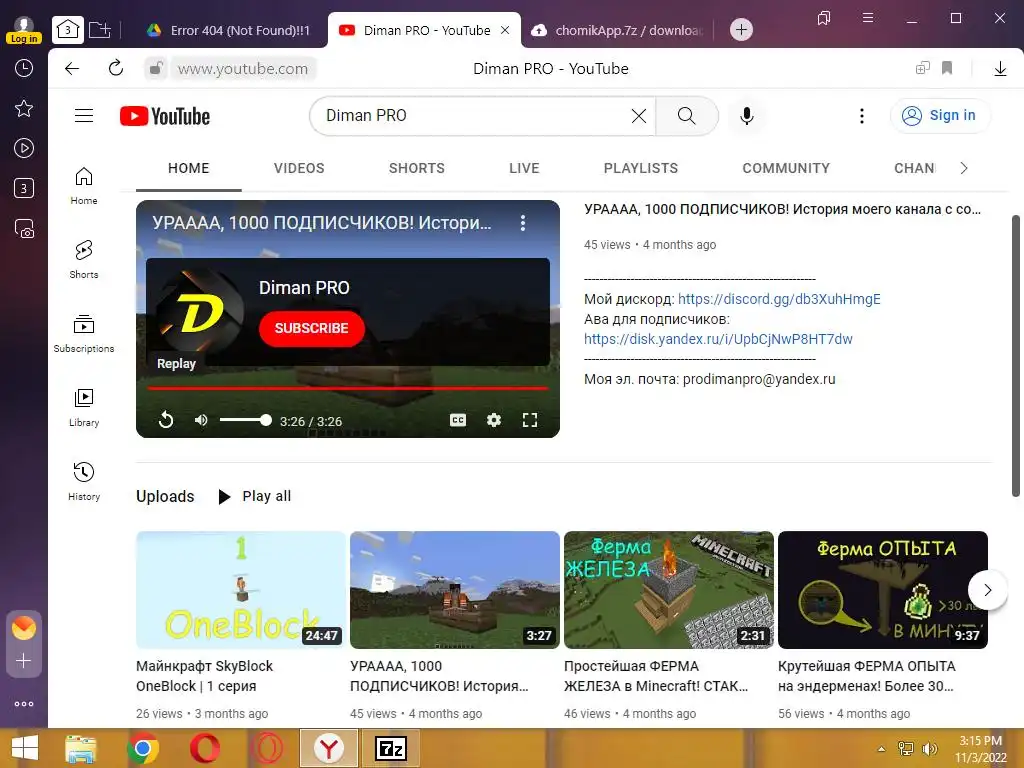Open the tableau home icon showing 3
Viewport: 1024px width, 768px height.
(68, 29)
